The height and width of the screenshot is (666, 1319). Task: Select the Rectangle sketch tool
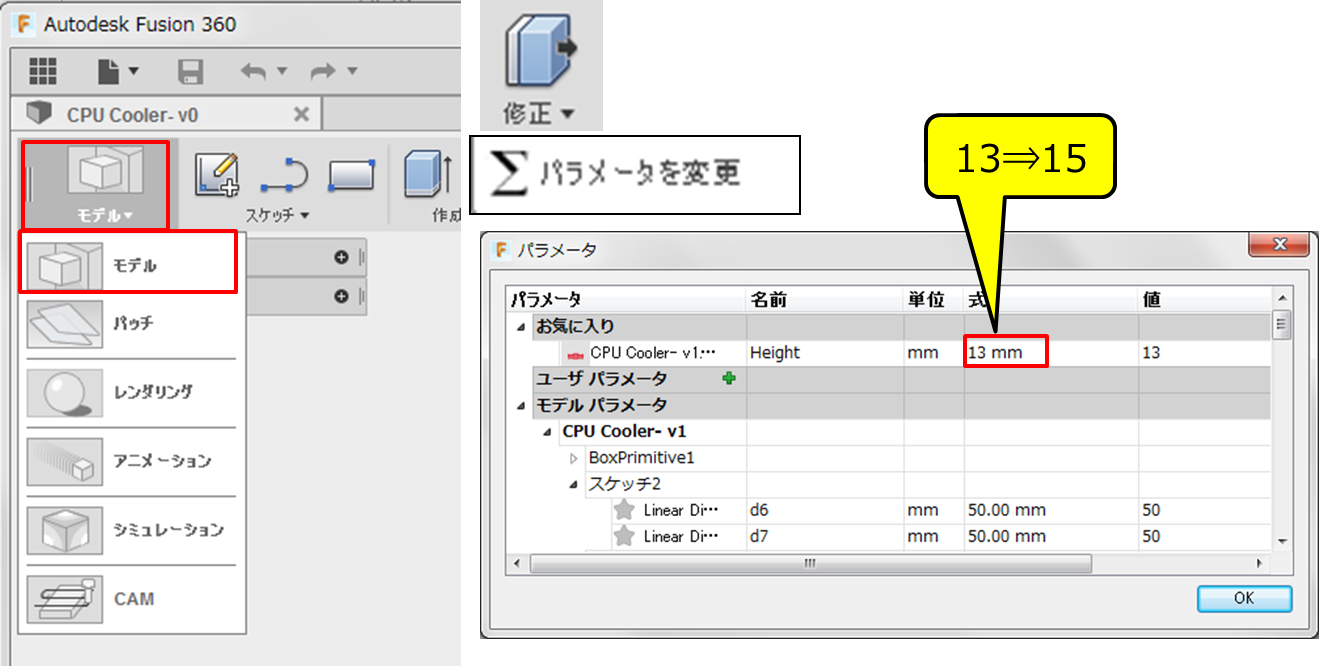pyautogui.click(x=351, y=174)
